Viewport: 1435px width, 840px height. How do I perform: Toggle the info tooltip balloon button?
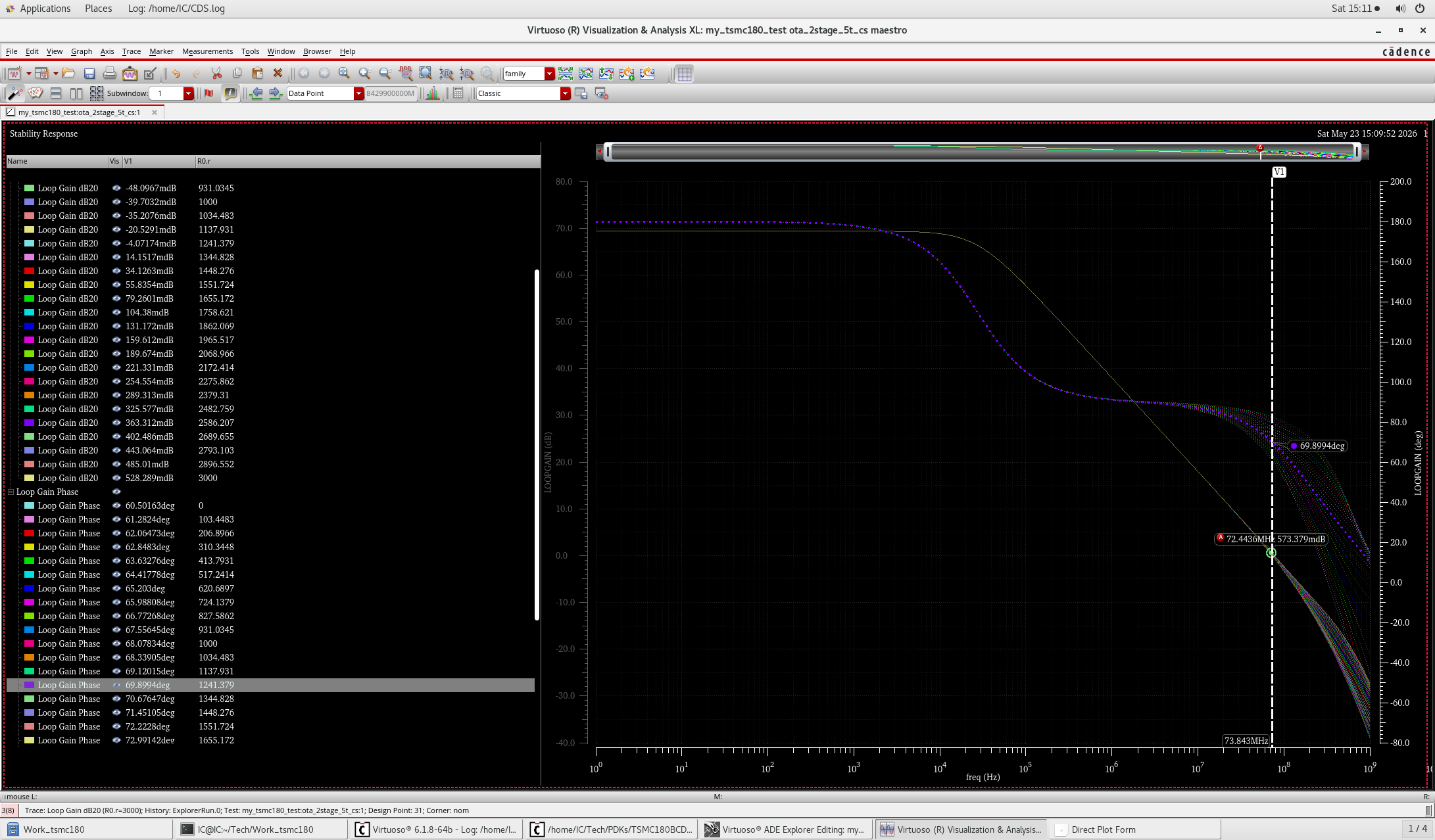click(x=230, y=93)
